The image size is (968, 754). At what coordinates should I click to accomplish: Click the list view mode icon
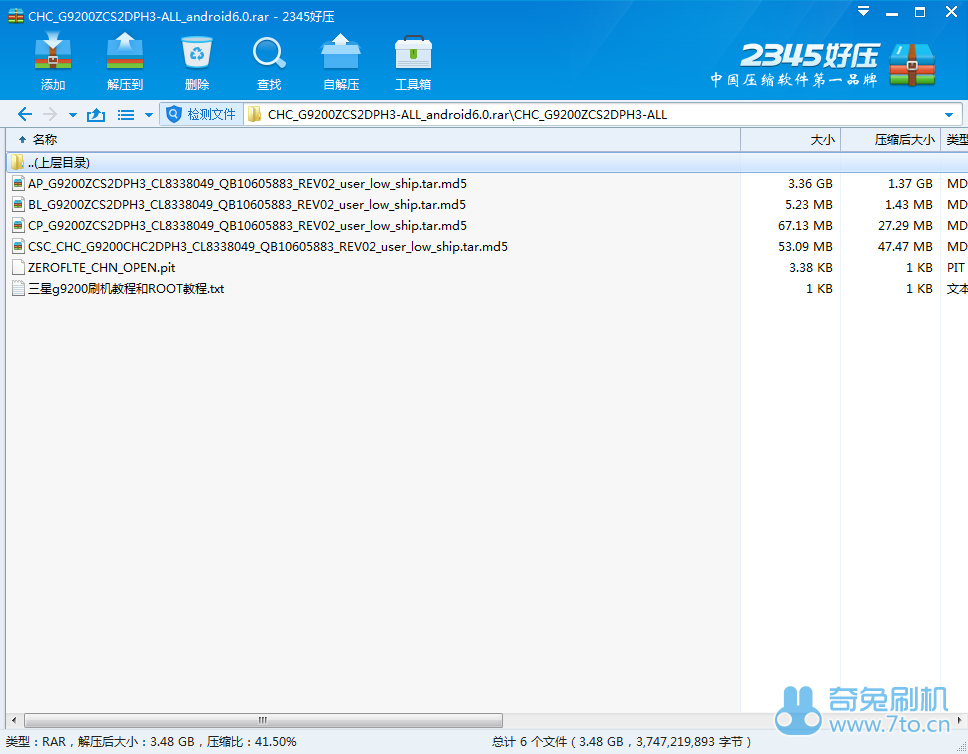click(126, 115)
